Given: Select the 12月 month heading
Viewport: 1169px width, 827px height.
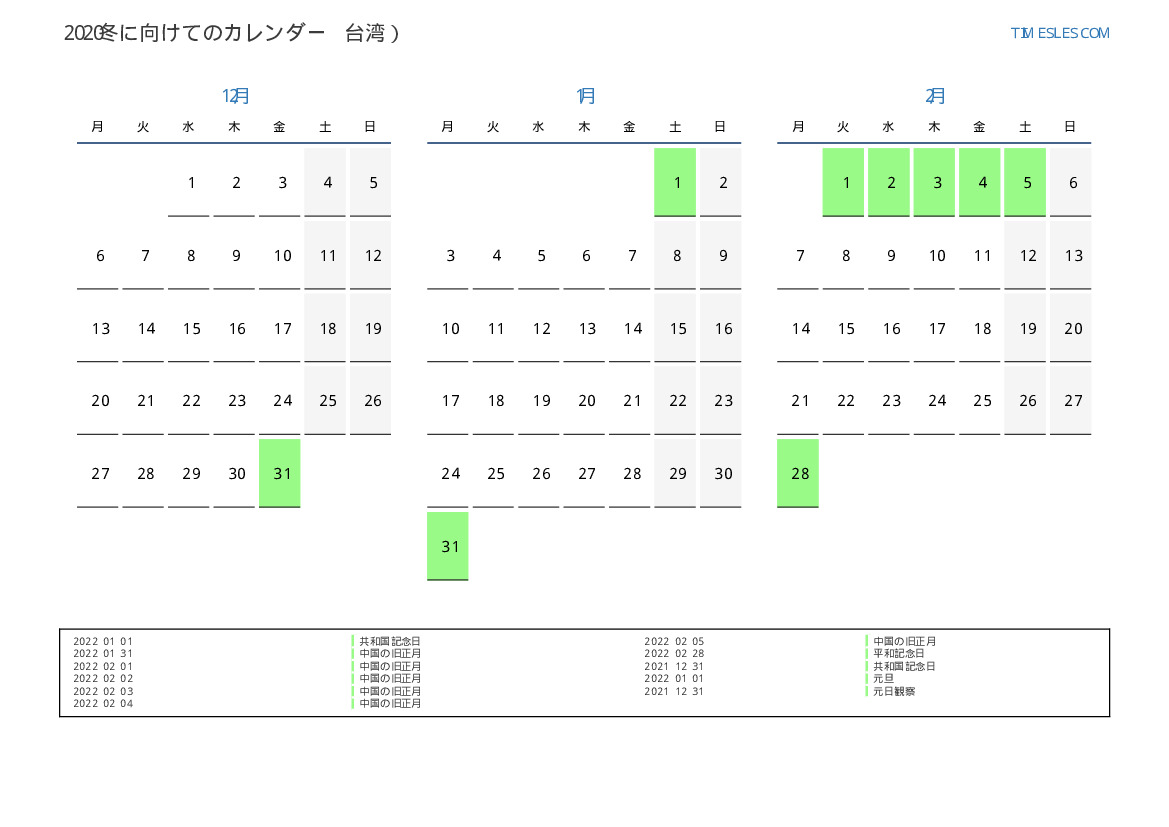Looking at the screenshot, I should pyautogui.click(x=235, y=95).
